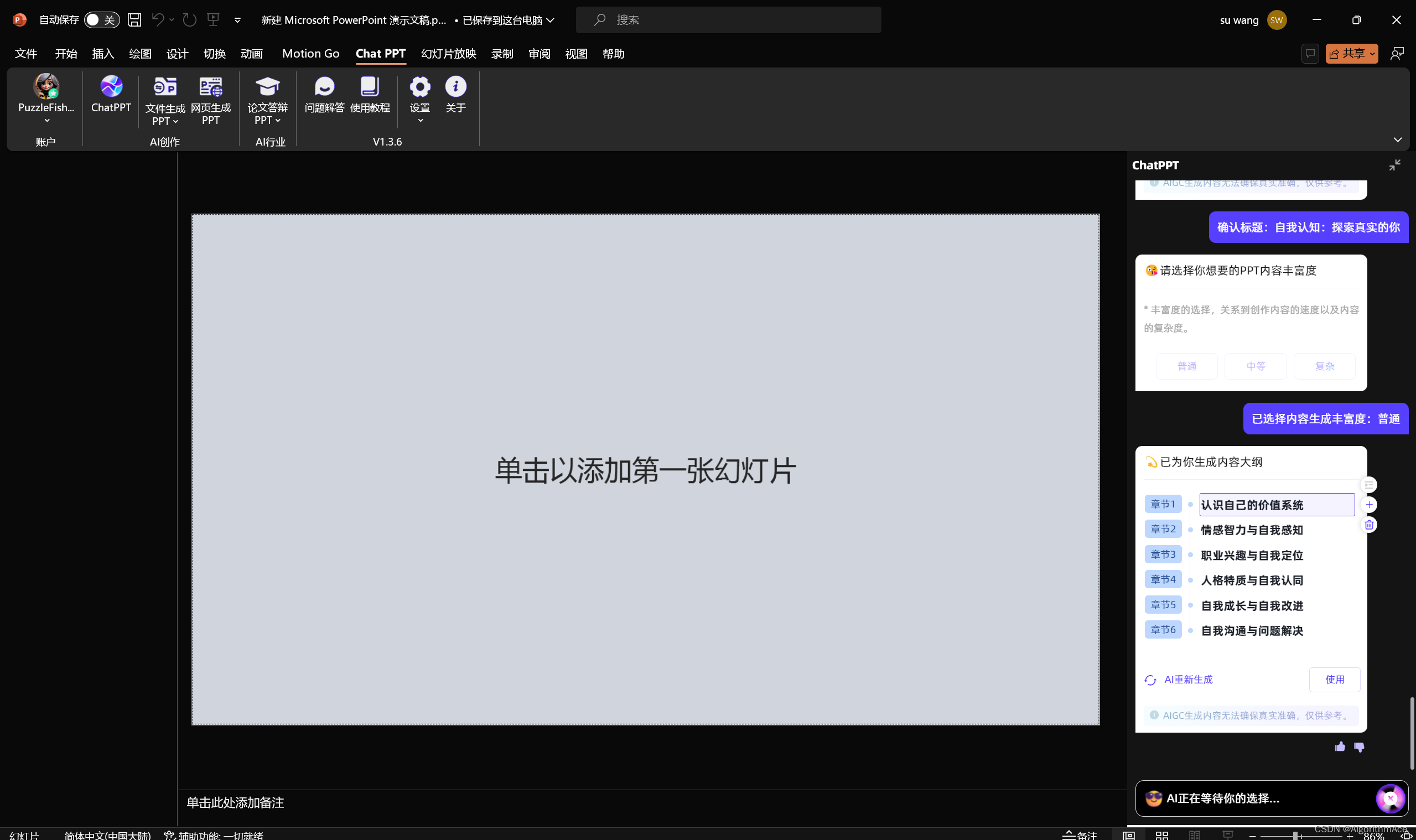Image resolution: width=1416 pixels, height=840 pixels.
Task: Click the thumbs-up feedback icon
Action: pos(1340,747)
